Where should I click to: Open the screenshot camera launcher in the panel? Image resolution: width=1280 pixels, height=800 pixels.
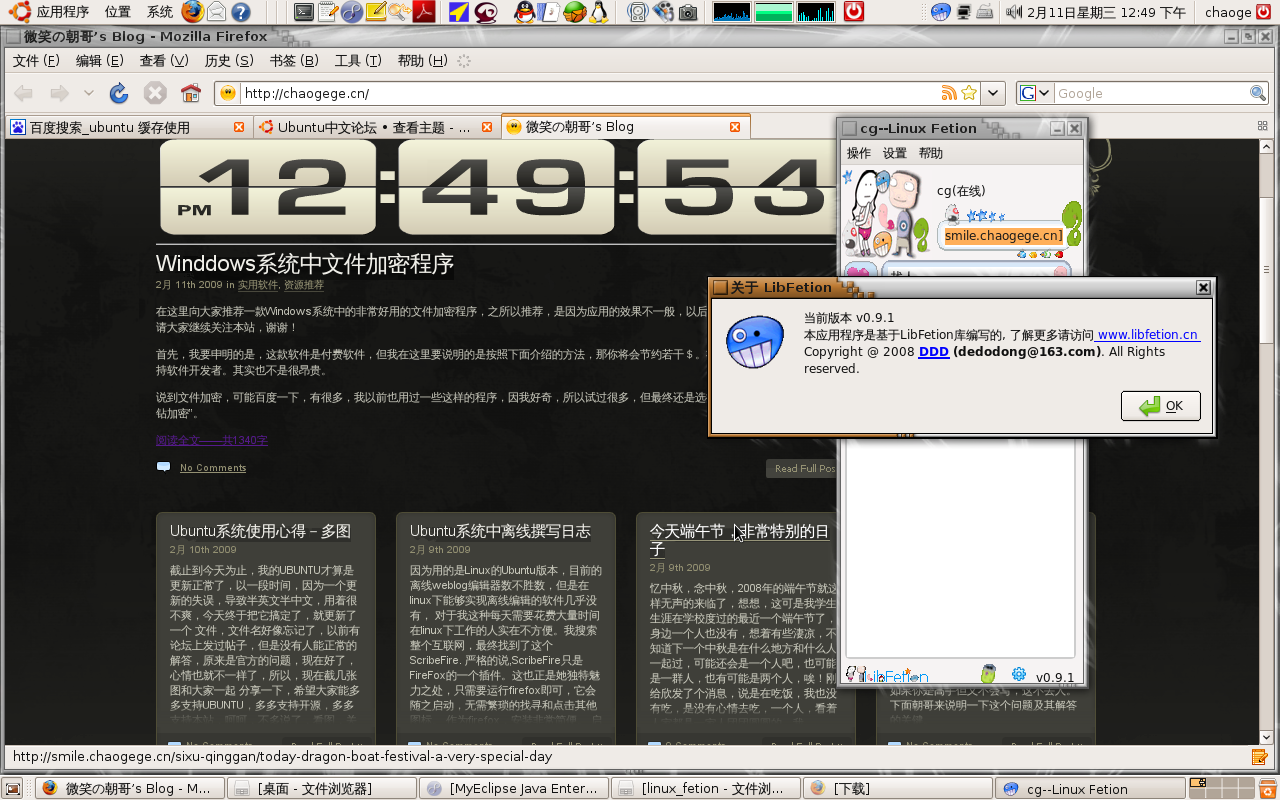pos(688,12)
